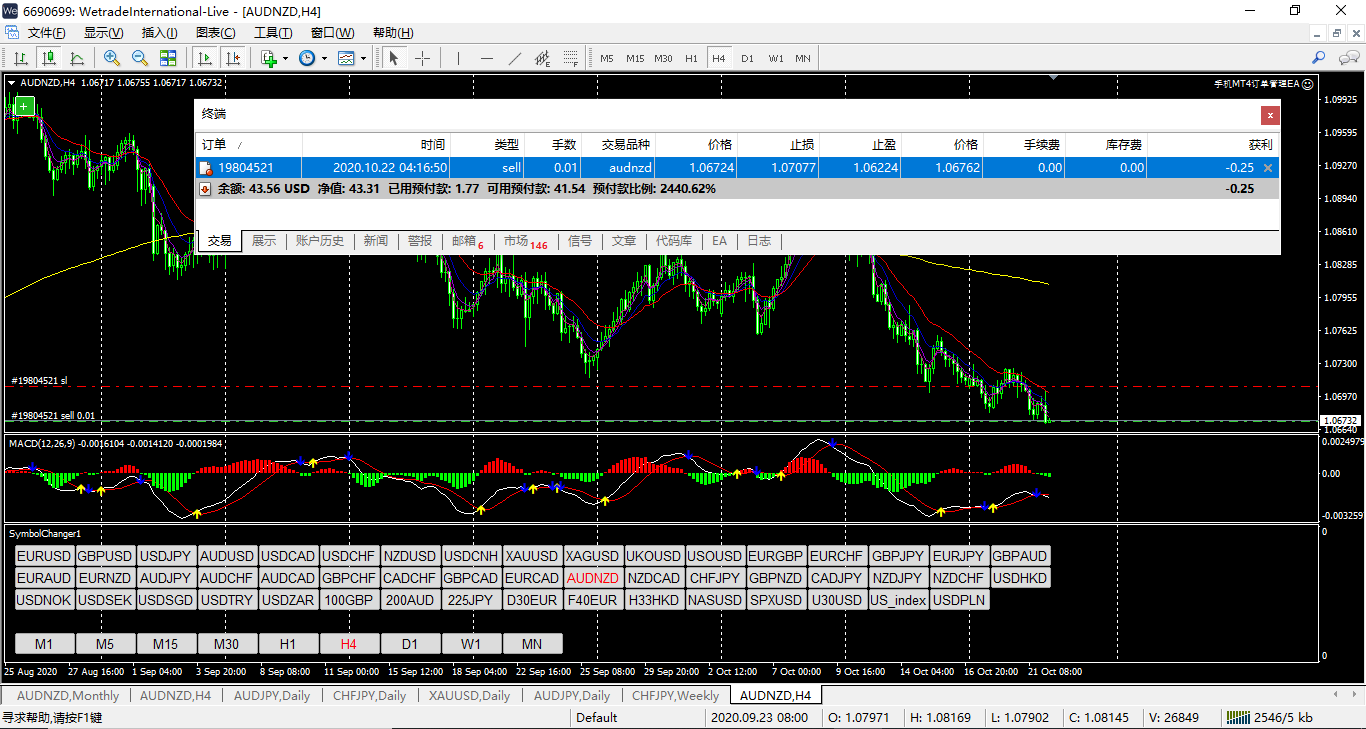This screenshot has height=729, width=1366.
Task: Close the 终端 terminal panel
Action: point(1270,115)
